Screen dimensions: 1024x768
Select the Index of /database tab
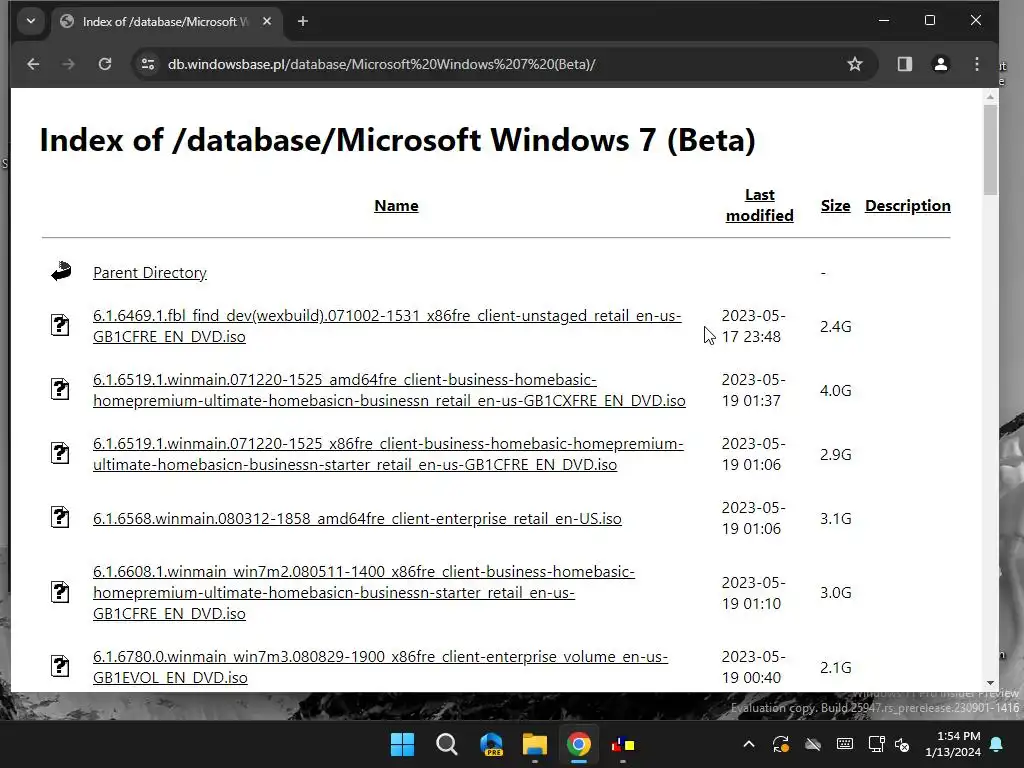167,22
